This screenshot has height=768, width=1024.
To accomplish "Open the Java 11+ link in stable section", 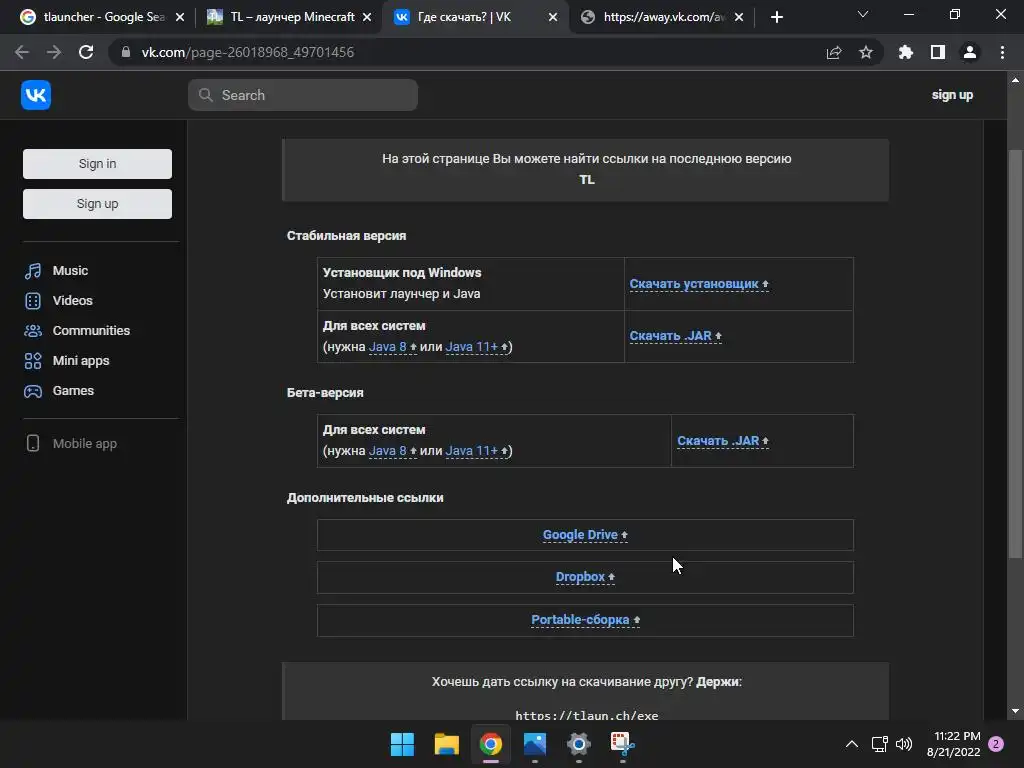I will (x=477, y=347).
